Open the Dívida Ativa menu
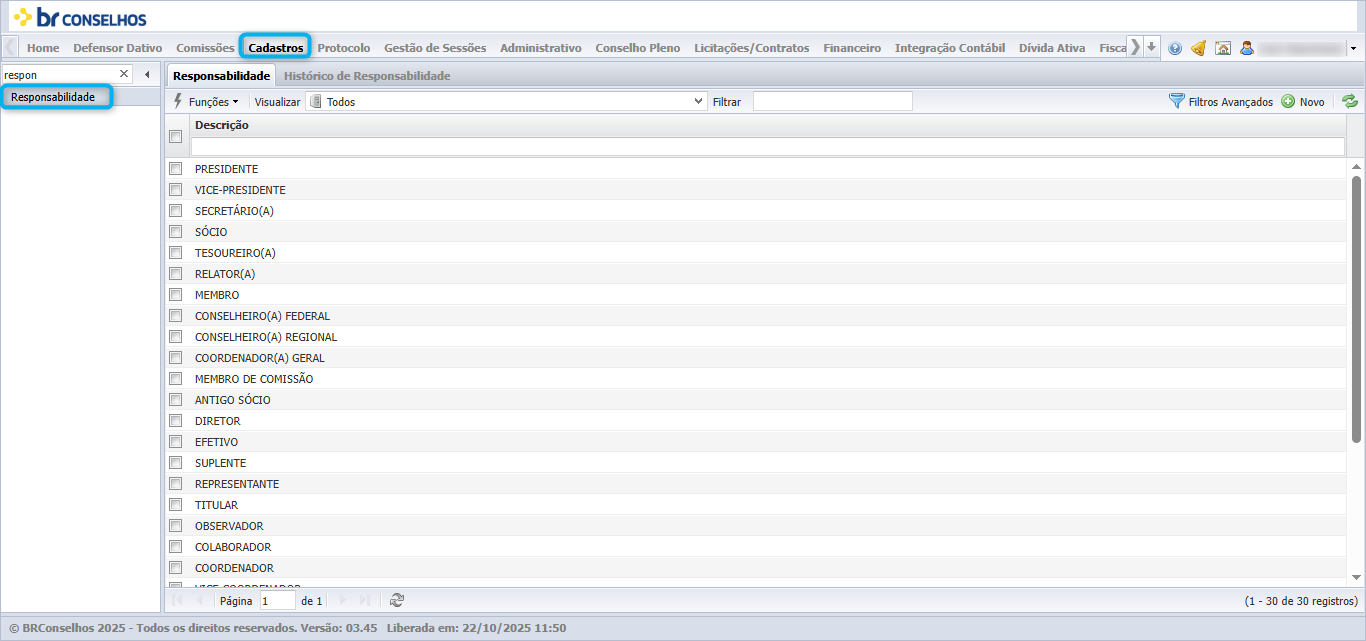This screenshot has height=641, width=1366. click(1052, 47)
